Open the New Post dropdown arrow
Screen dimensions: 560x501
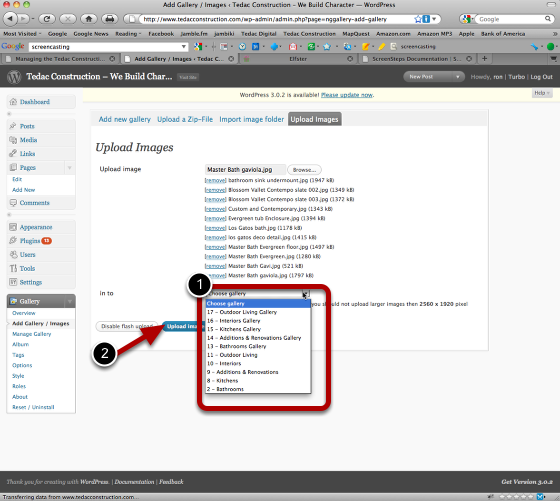(457, 77)
